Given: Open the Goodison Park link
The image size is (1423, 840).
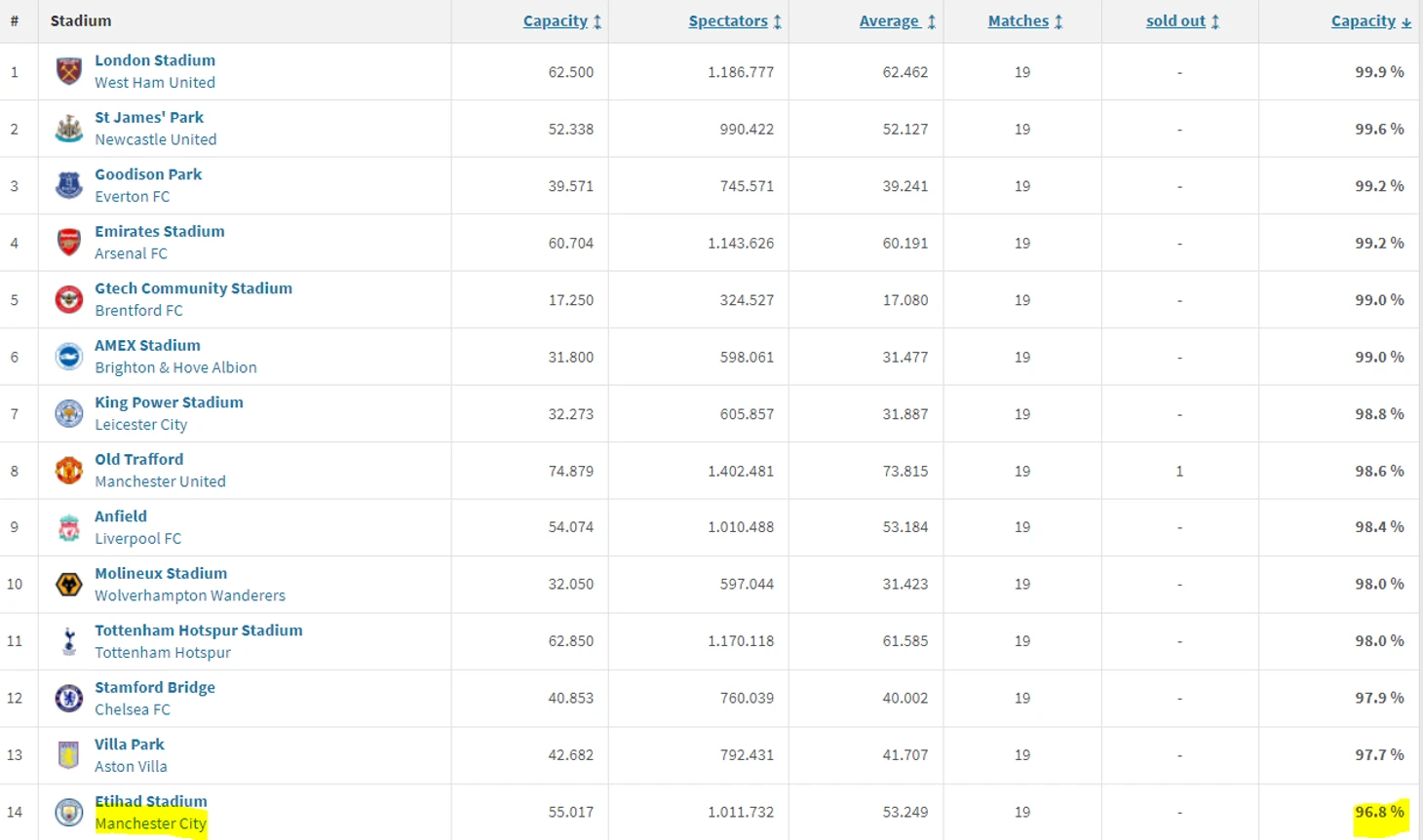Looking at the screenshot, I should (x=148, y=174).
